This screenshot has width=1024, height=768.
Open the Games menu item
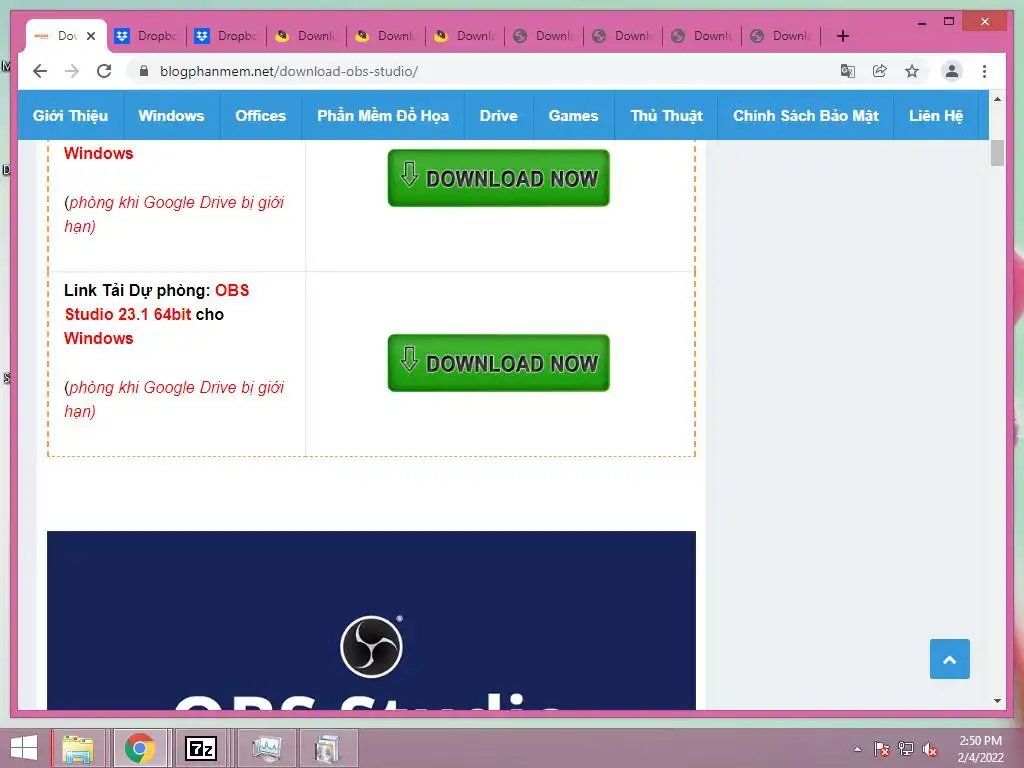pos(573,116)
